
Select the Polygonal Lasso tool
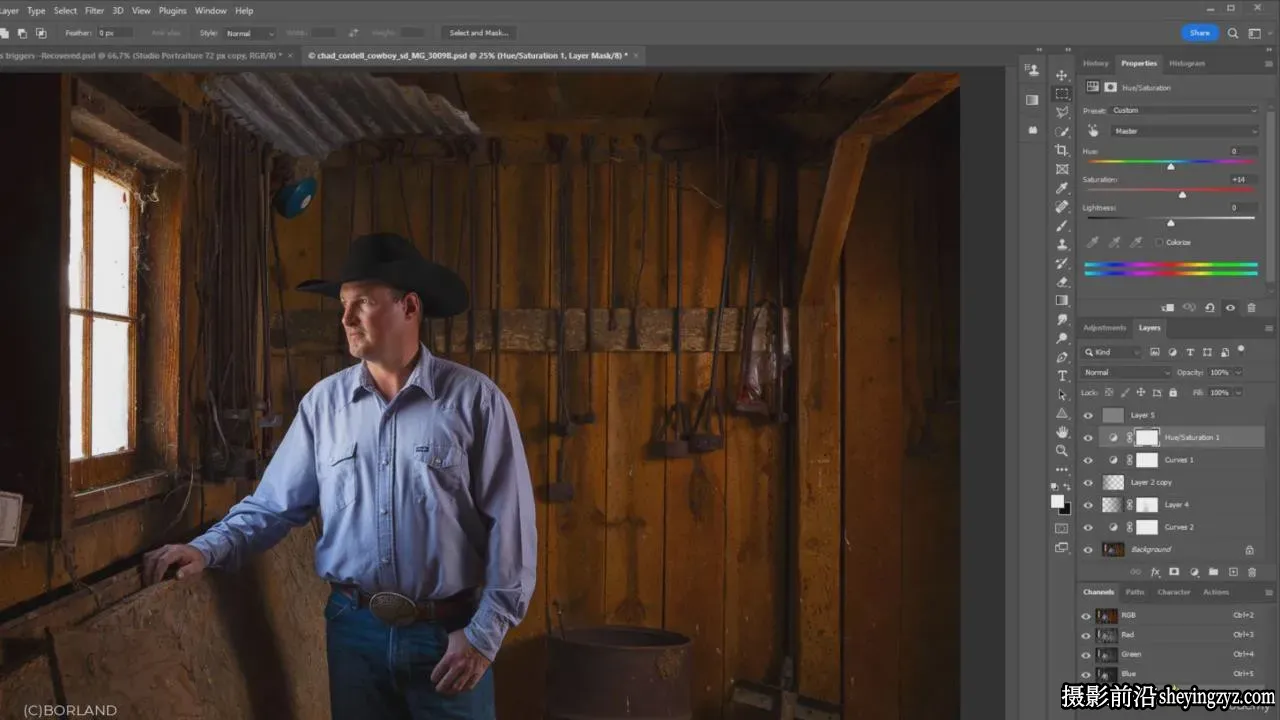tap(1062, 113)
